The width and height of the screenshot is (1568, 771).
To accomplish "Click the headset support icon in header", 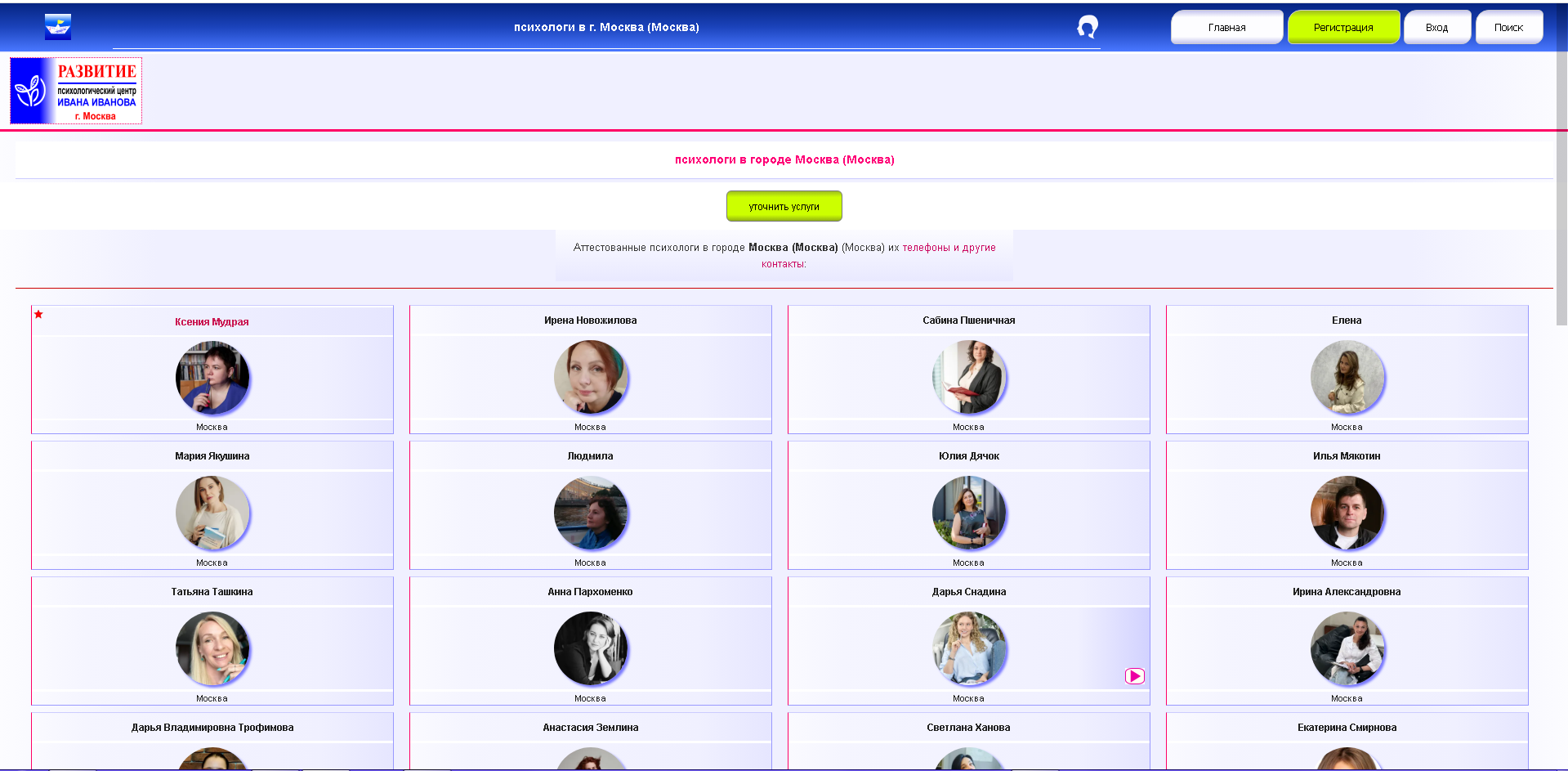I will [x=1088, y=27].
